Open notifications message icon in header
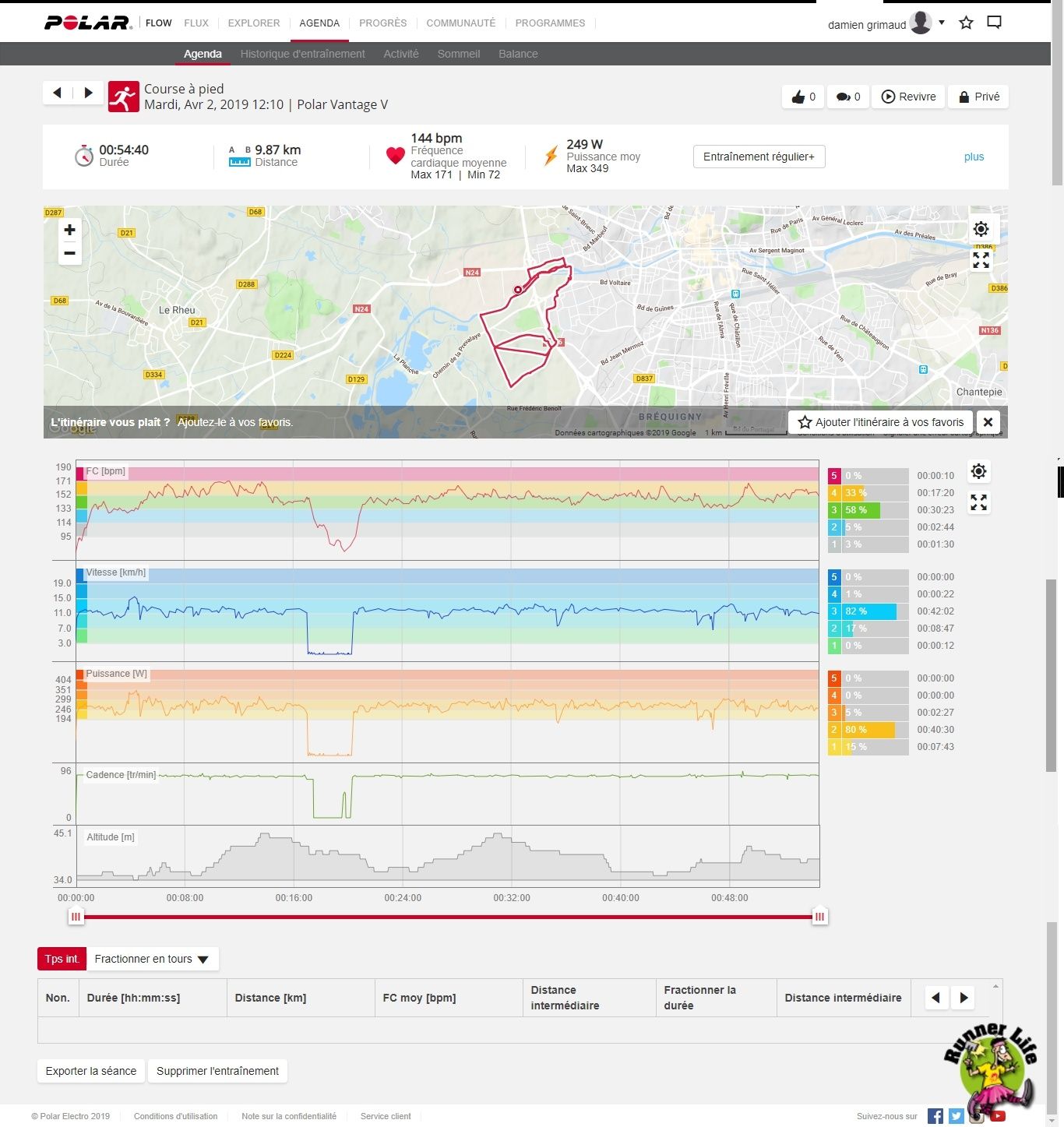This screenshot has width=1064, height=1127. coord(994,23)
